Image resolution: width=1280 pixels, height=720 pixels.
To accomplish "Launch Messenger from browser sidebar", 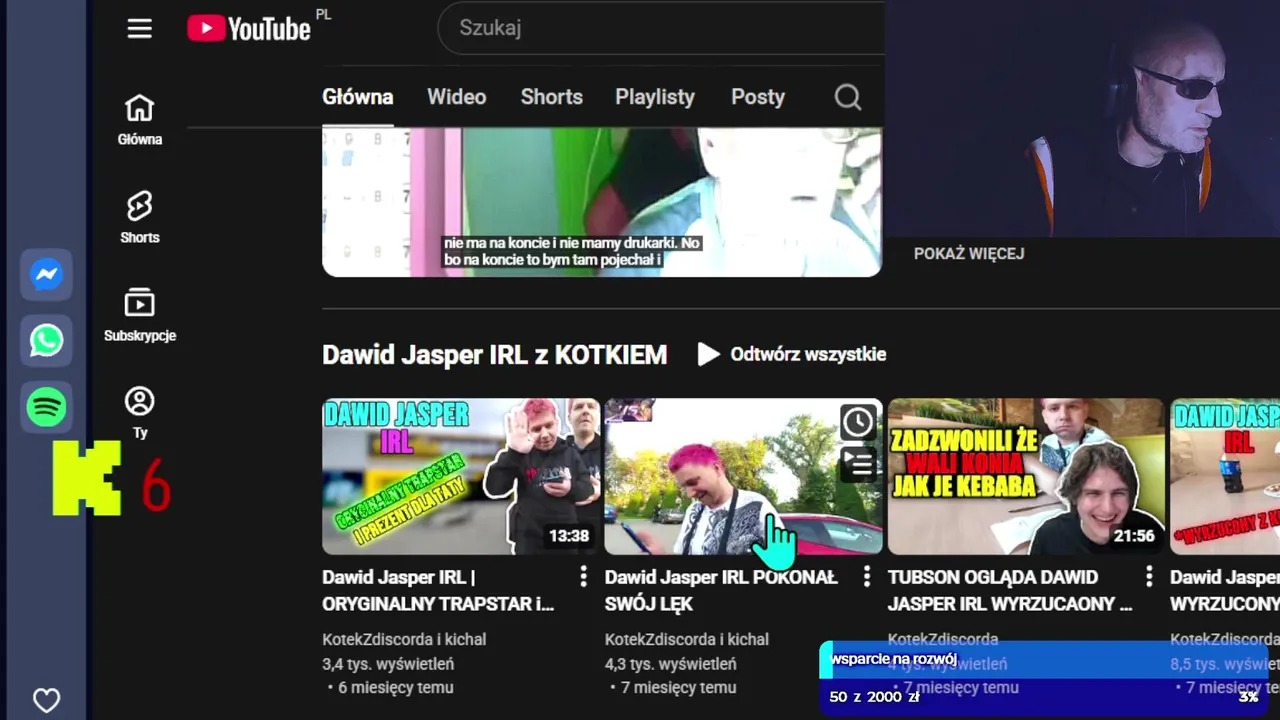I will tap(47, 275).
